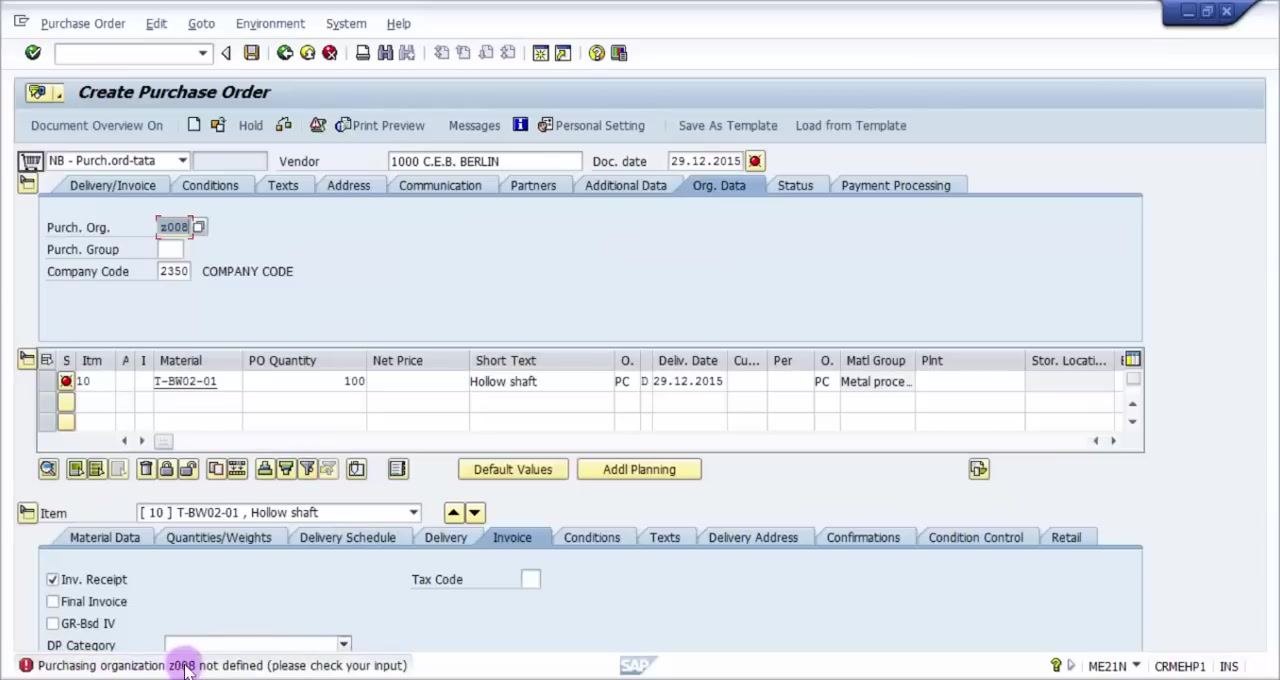Viewport: 1280px width, 680px height.
Task: Click the red Doc. date status icon
Action: click(755, 161)
